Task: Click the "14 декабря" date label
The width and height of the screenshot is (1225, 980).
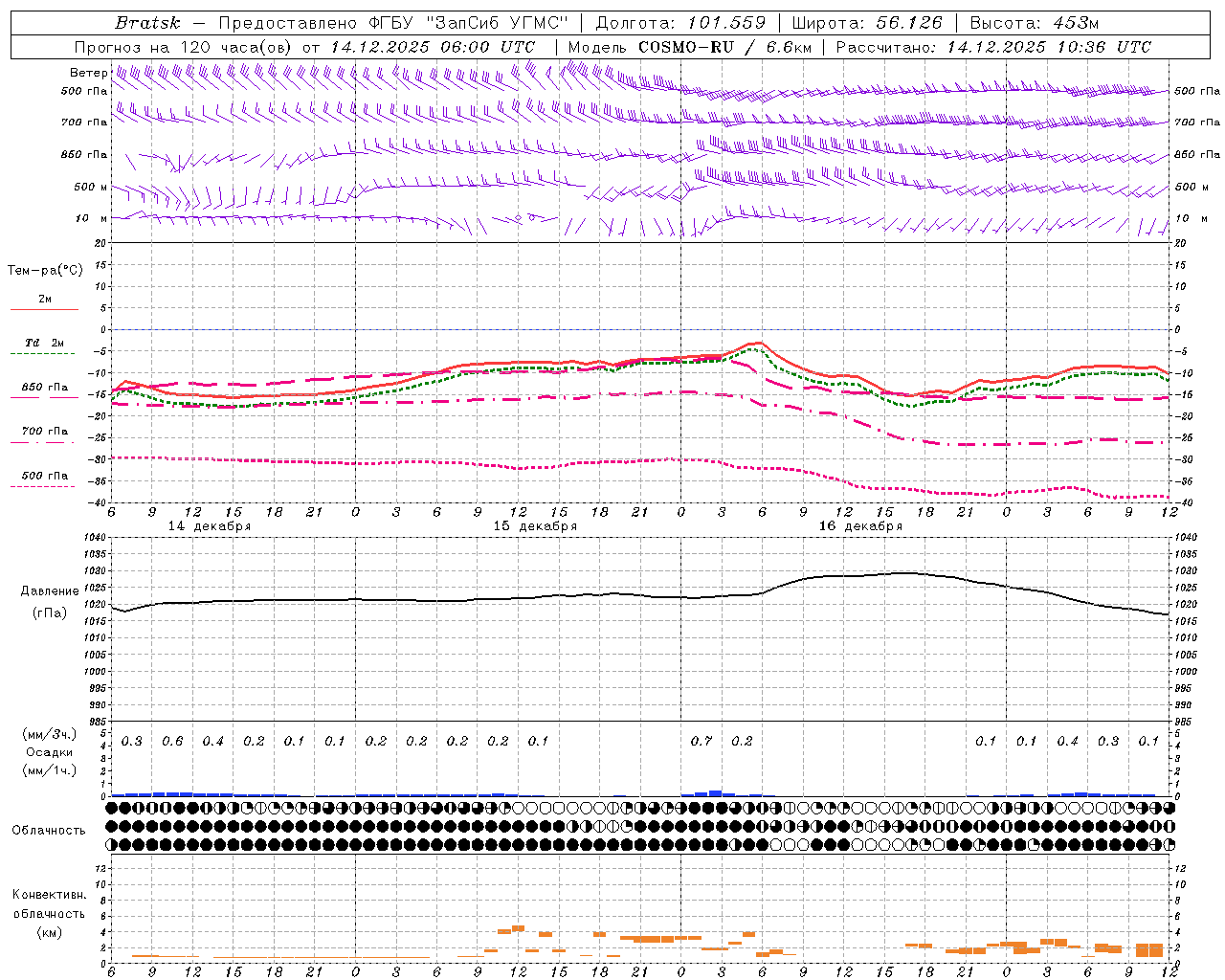Action: click(x=210, y=526)
